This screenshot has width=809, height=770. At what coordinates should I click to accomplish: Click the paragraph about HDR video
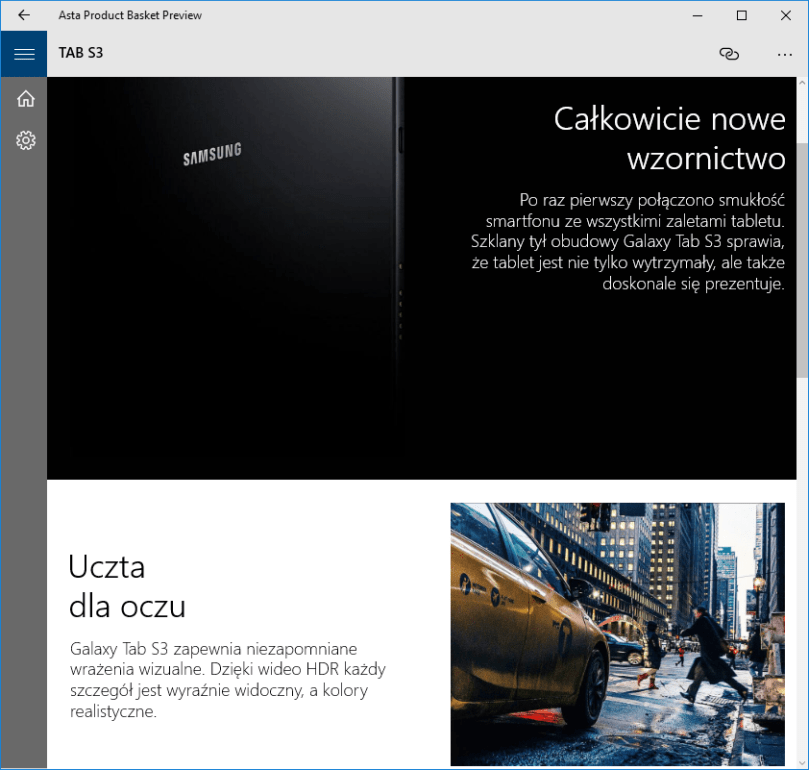tap(228, 680)
